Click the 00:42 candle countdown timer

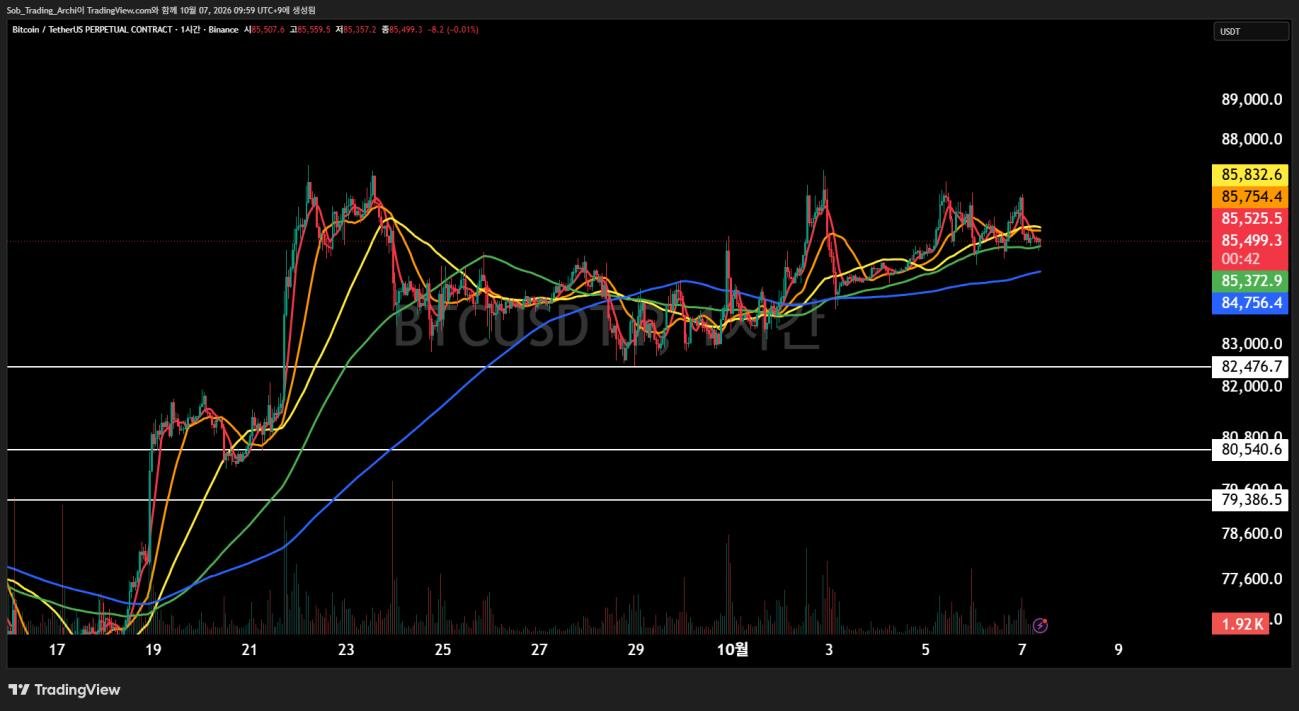[x=1240, y=259]
